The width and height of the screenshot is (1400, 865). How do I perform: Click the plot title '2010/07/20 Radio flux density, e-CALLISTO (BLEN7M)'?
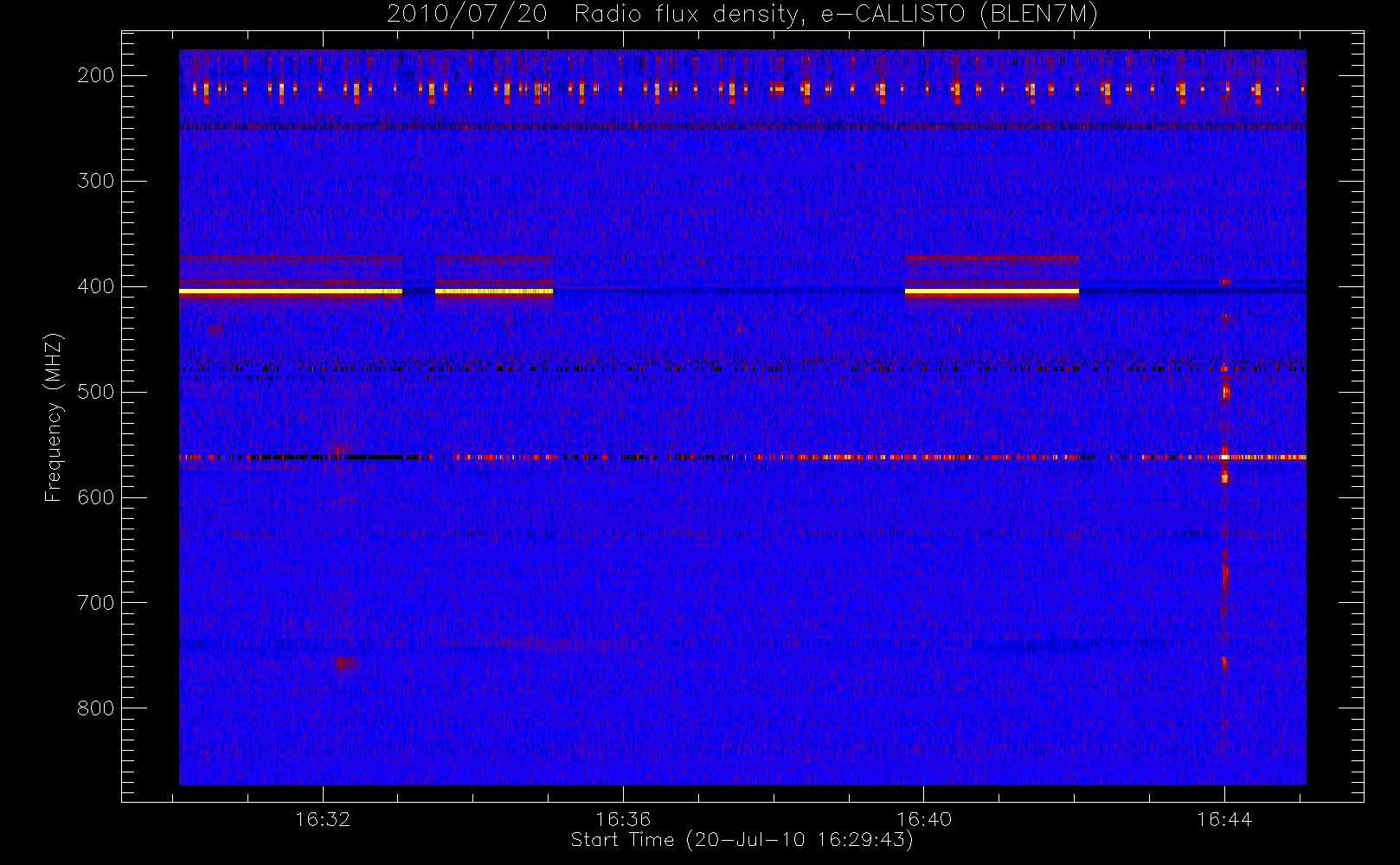[742, 15]
